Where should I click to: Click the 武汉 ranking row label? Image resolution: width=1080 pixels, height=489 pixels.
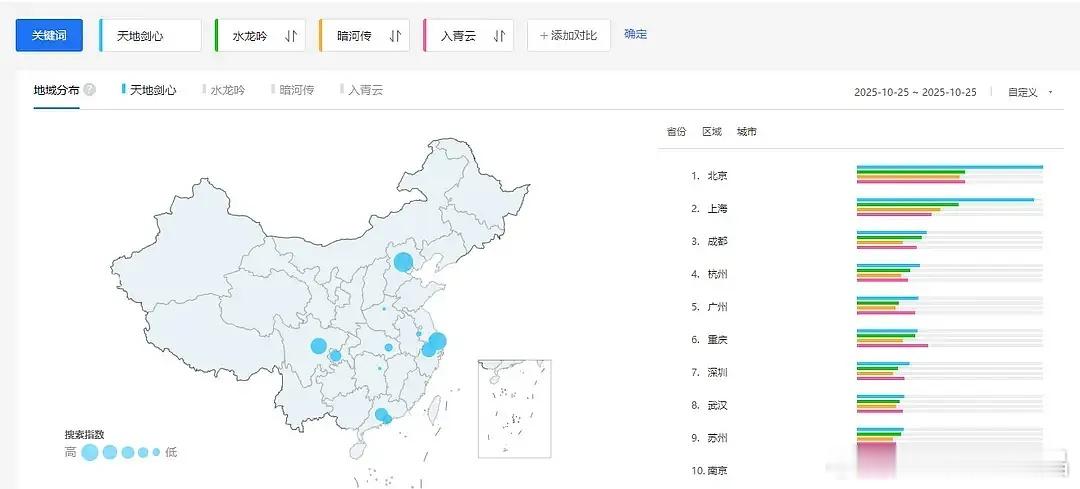click(717, 406)
